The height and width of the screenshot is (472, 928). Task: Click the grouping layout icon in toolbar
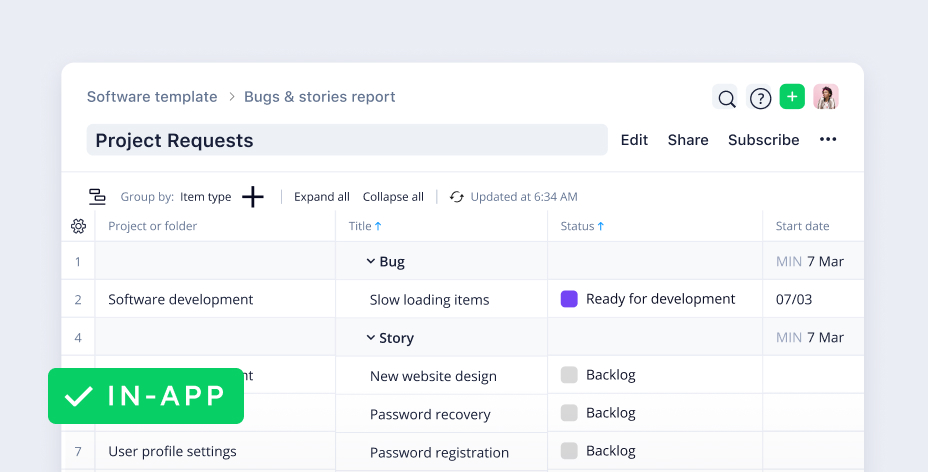[x=97, y=197]
